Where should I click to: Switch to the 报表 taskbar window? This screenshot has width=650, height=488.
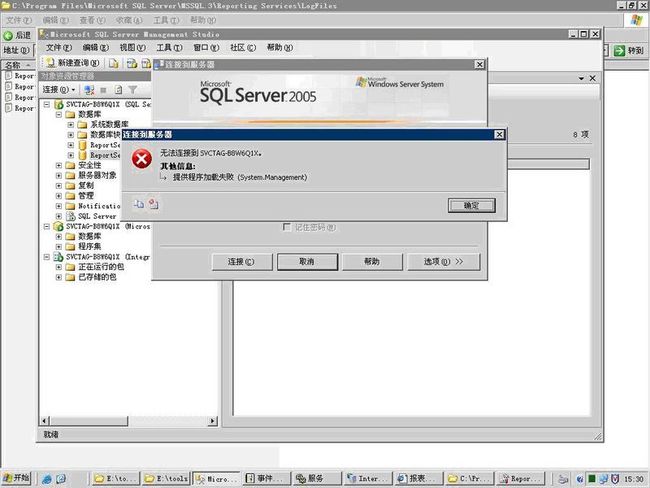[418, 478]
